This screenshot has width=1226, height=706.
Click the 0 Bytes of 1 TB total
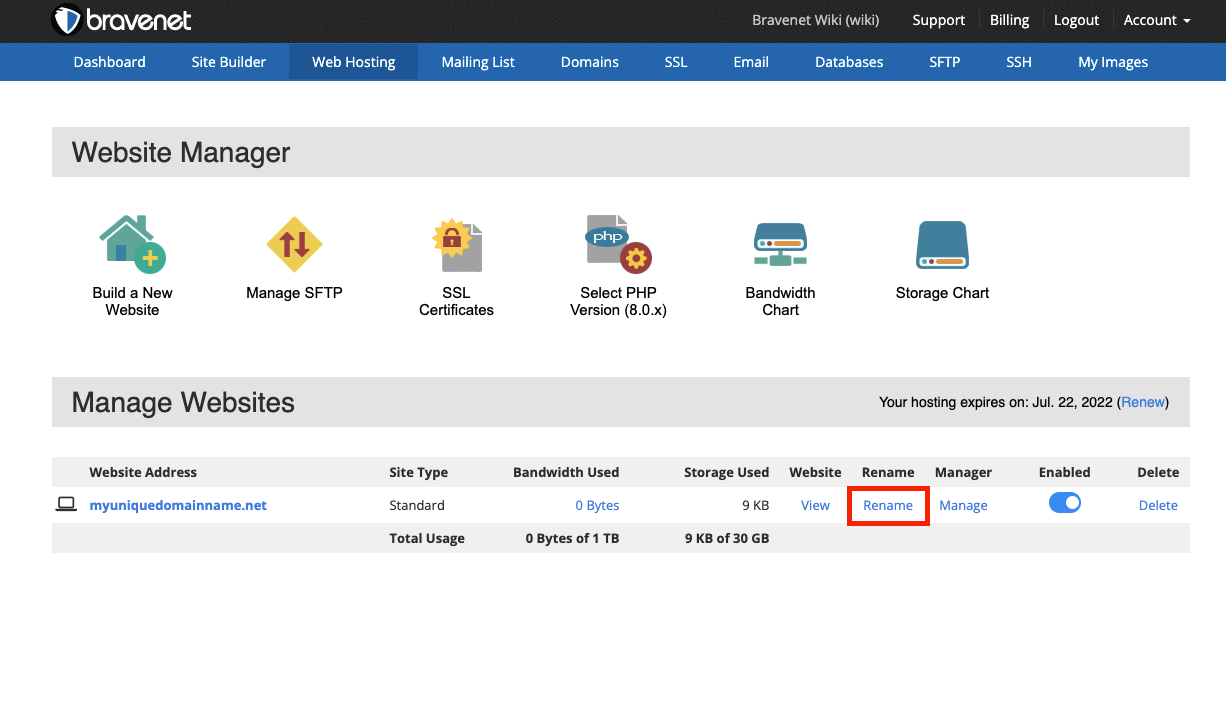[x=572, y=538]
